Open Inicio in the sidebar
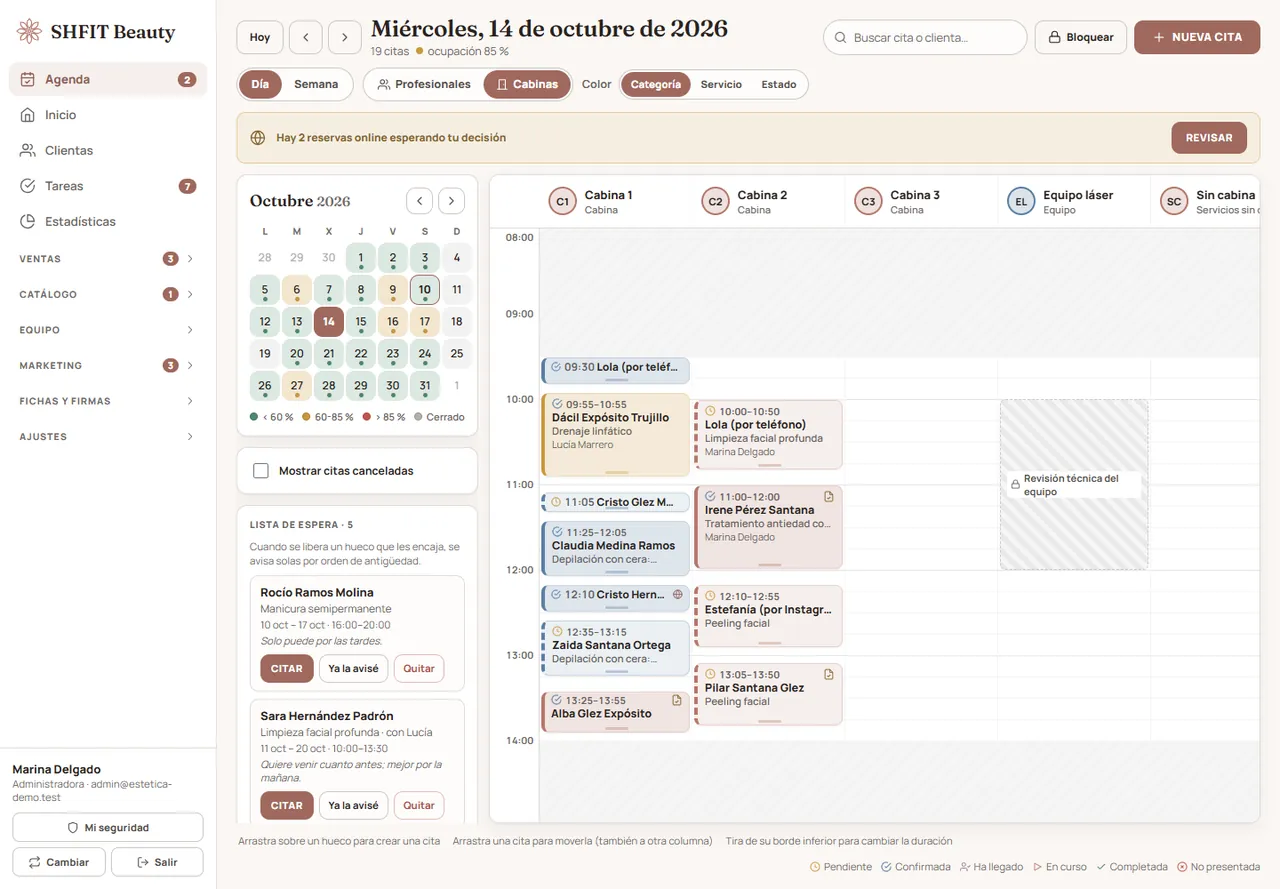 [108, 115]
